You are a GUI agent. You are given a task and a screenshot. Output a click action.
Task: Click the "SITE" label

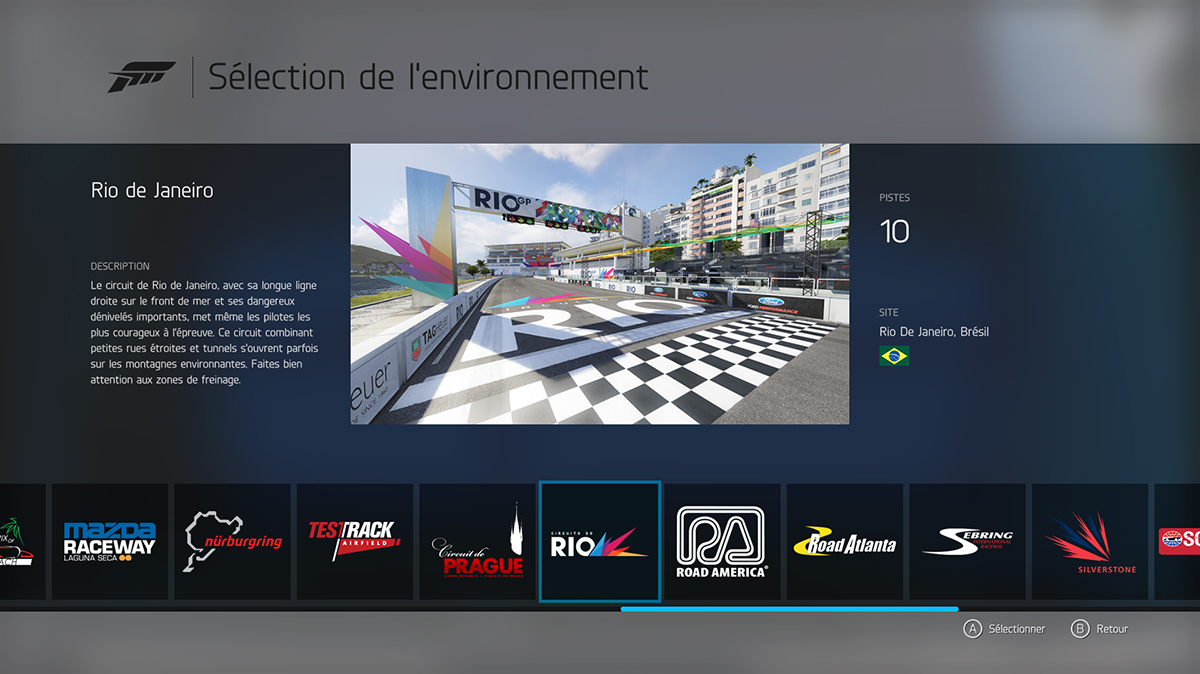pos(889,313)
